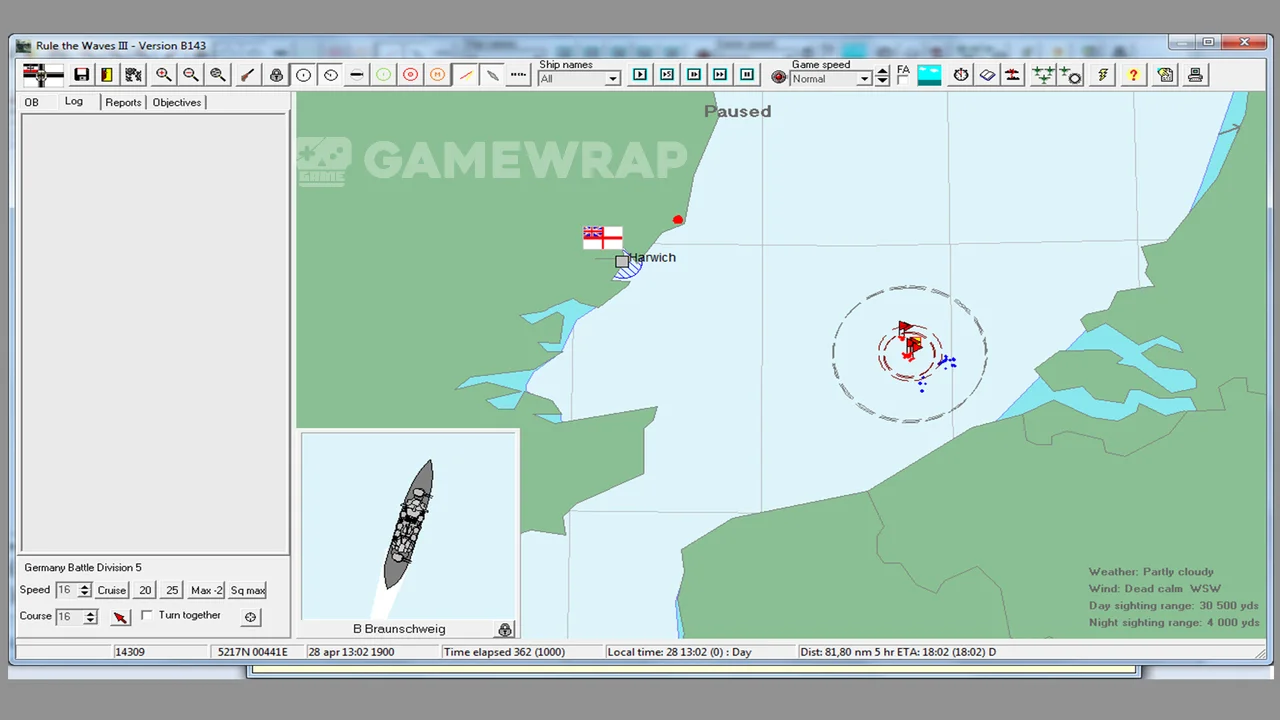The image size is (1280, 720).
Task: Open the Ship names dropdown
Action: coord(612,79)
